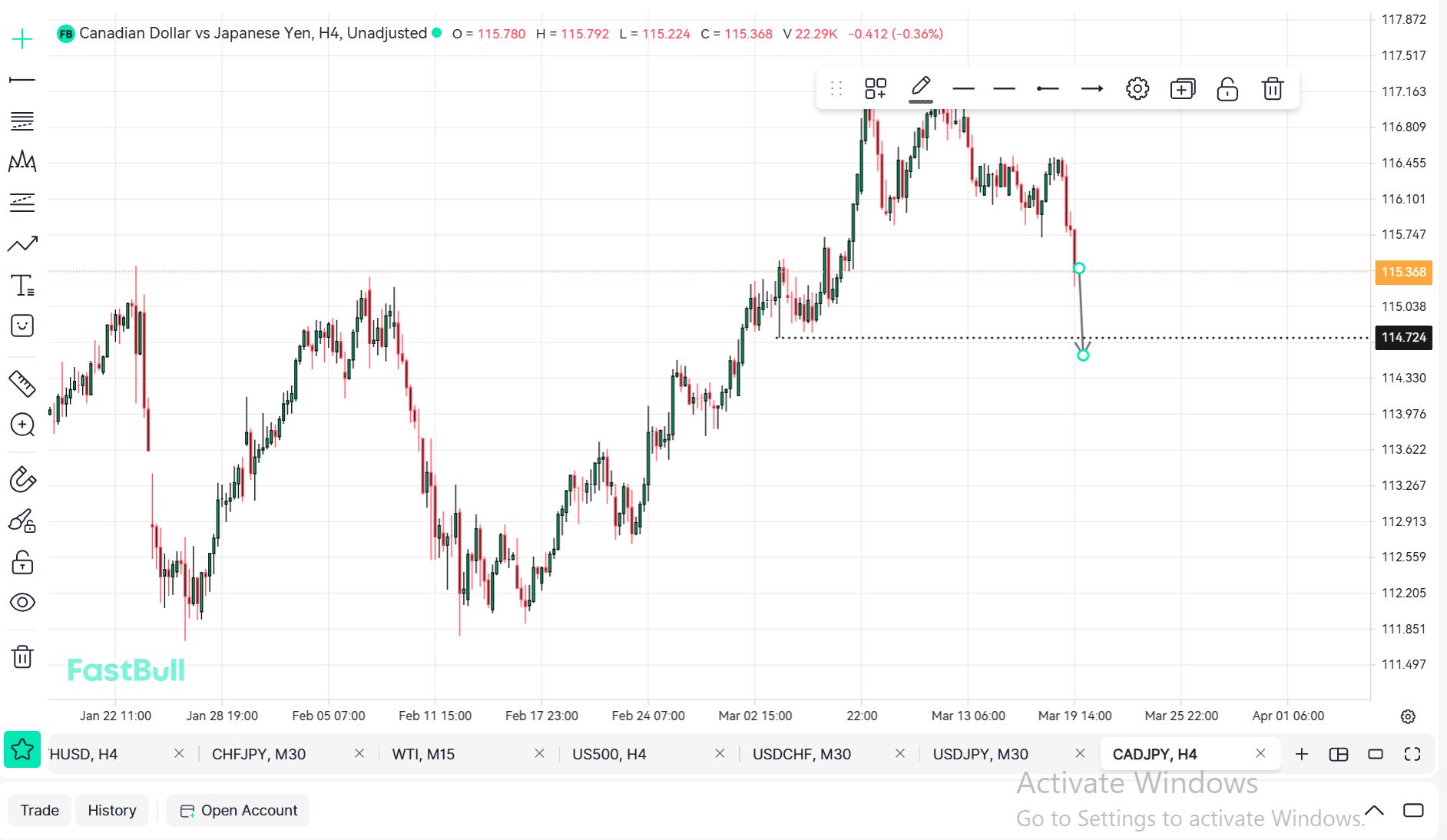
Task: Toggle visibility of all drawings eye icon
Action: [x=22, y=602]
